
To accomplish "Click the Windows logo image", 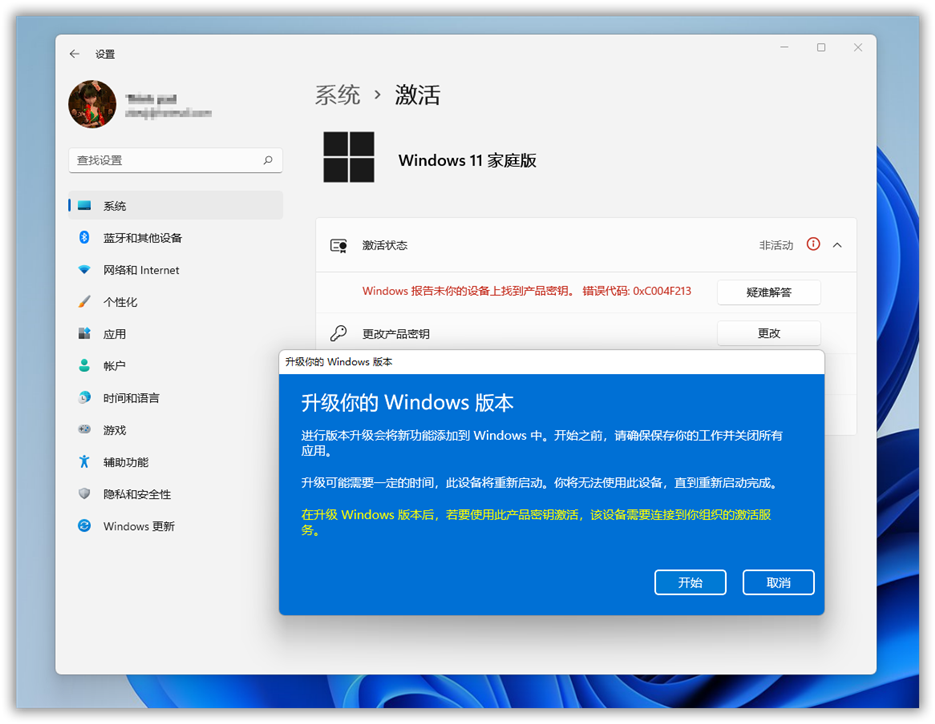I will coord(349,157).
